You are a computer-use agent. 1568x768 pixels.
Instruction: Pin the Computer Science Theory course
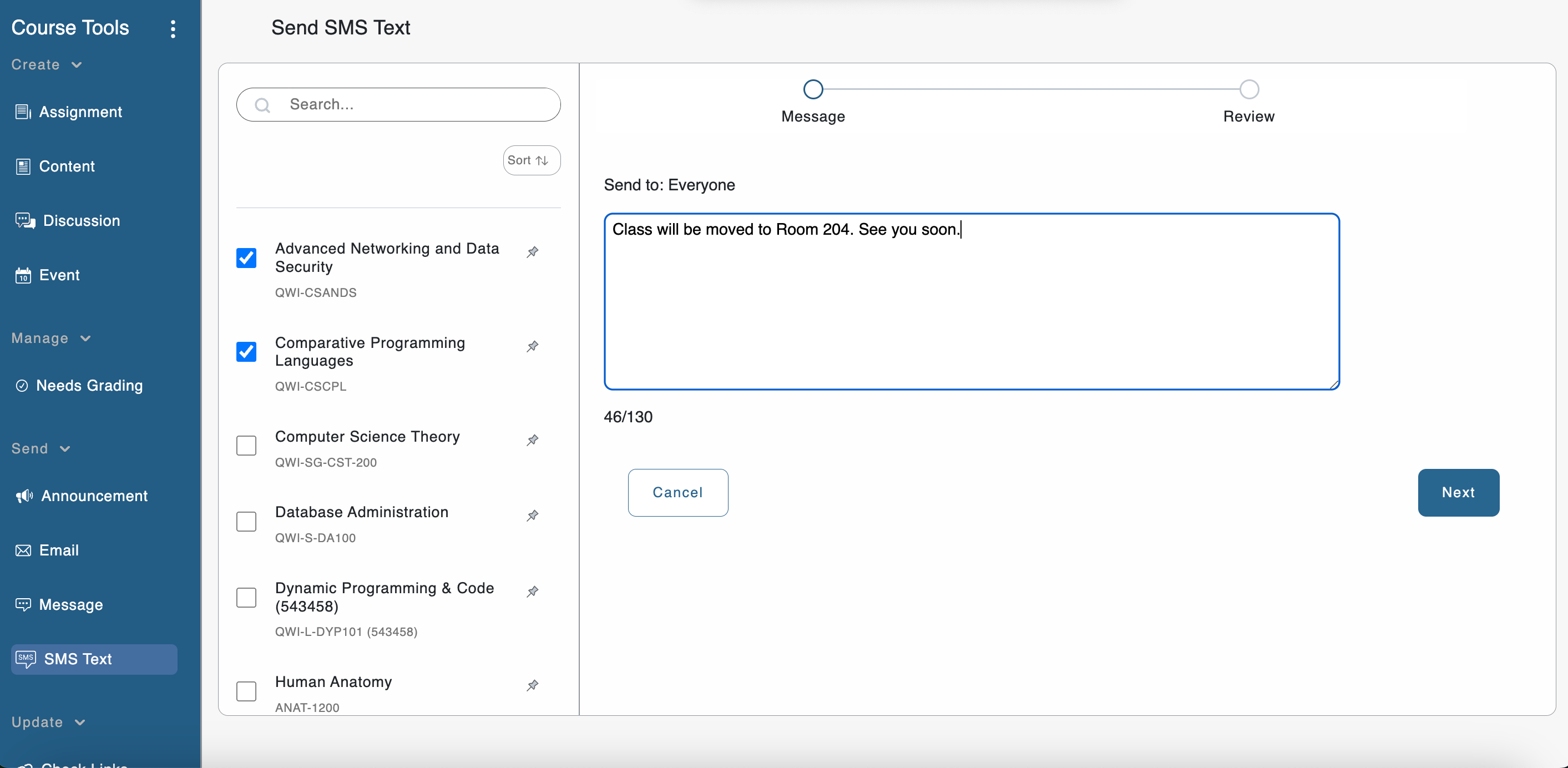coord(533,439)
